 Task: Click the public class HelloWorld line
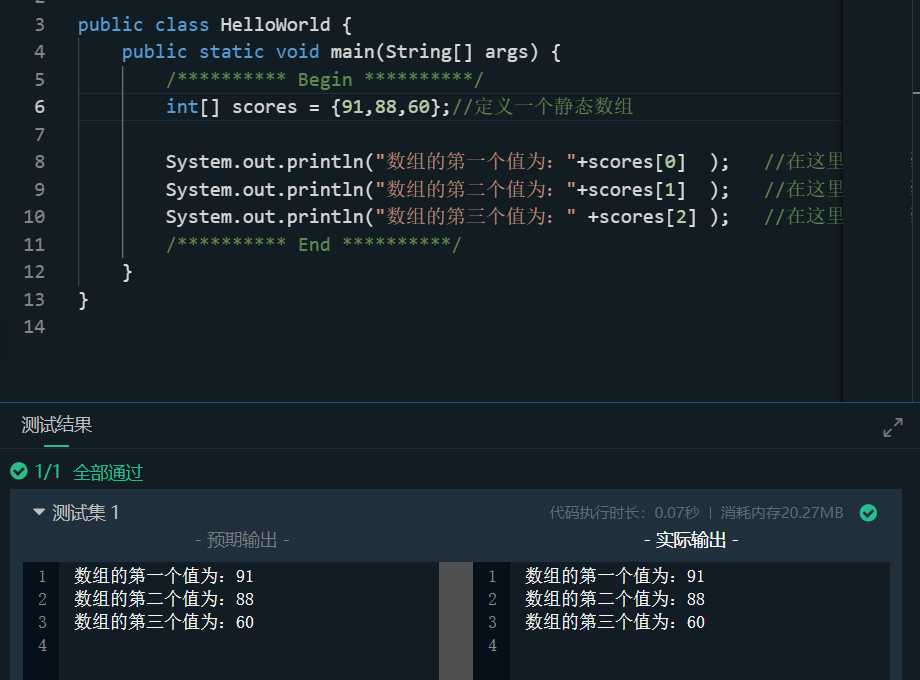point(215,25)
